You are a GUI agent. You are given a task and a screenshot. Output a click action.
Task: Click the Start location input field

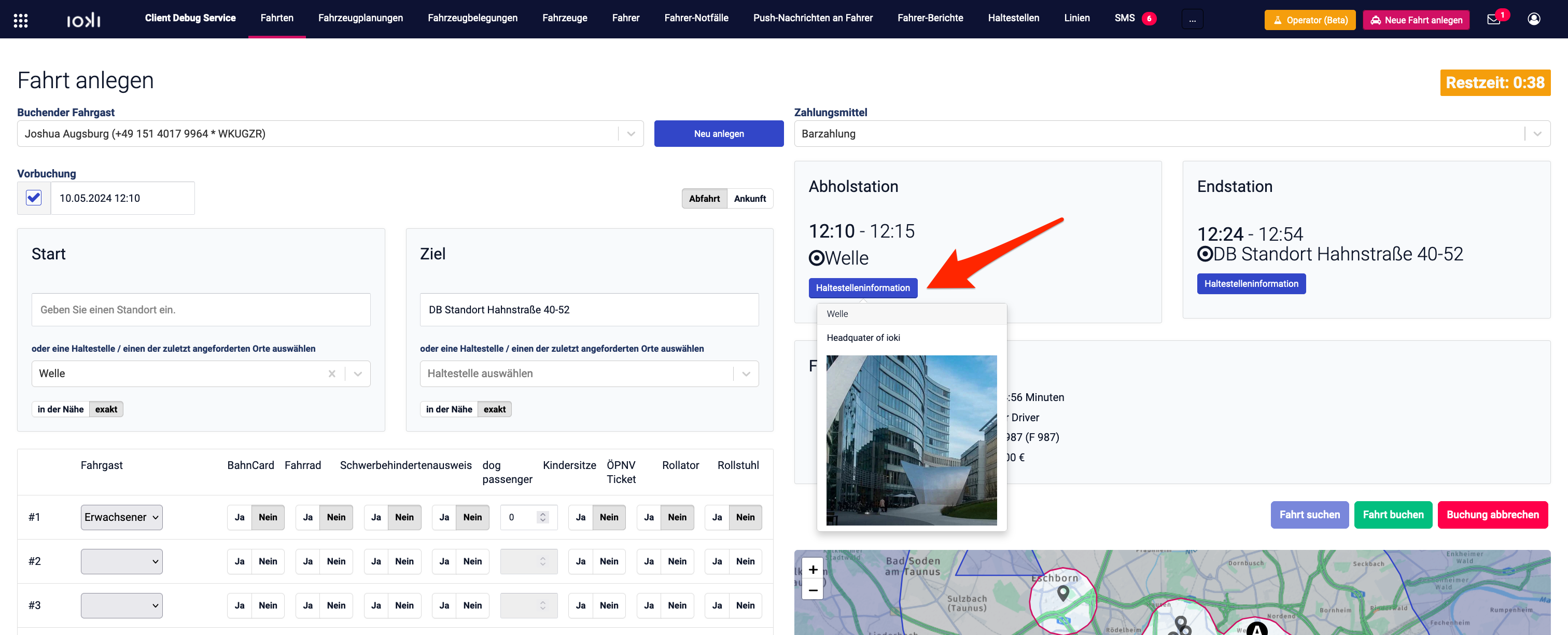[x=201, y=310]
